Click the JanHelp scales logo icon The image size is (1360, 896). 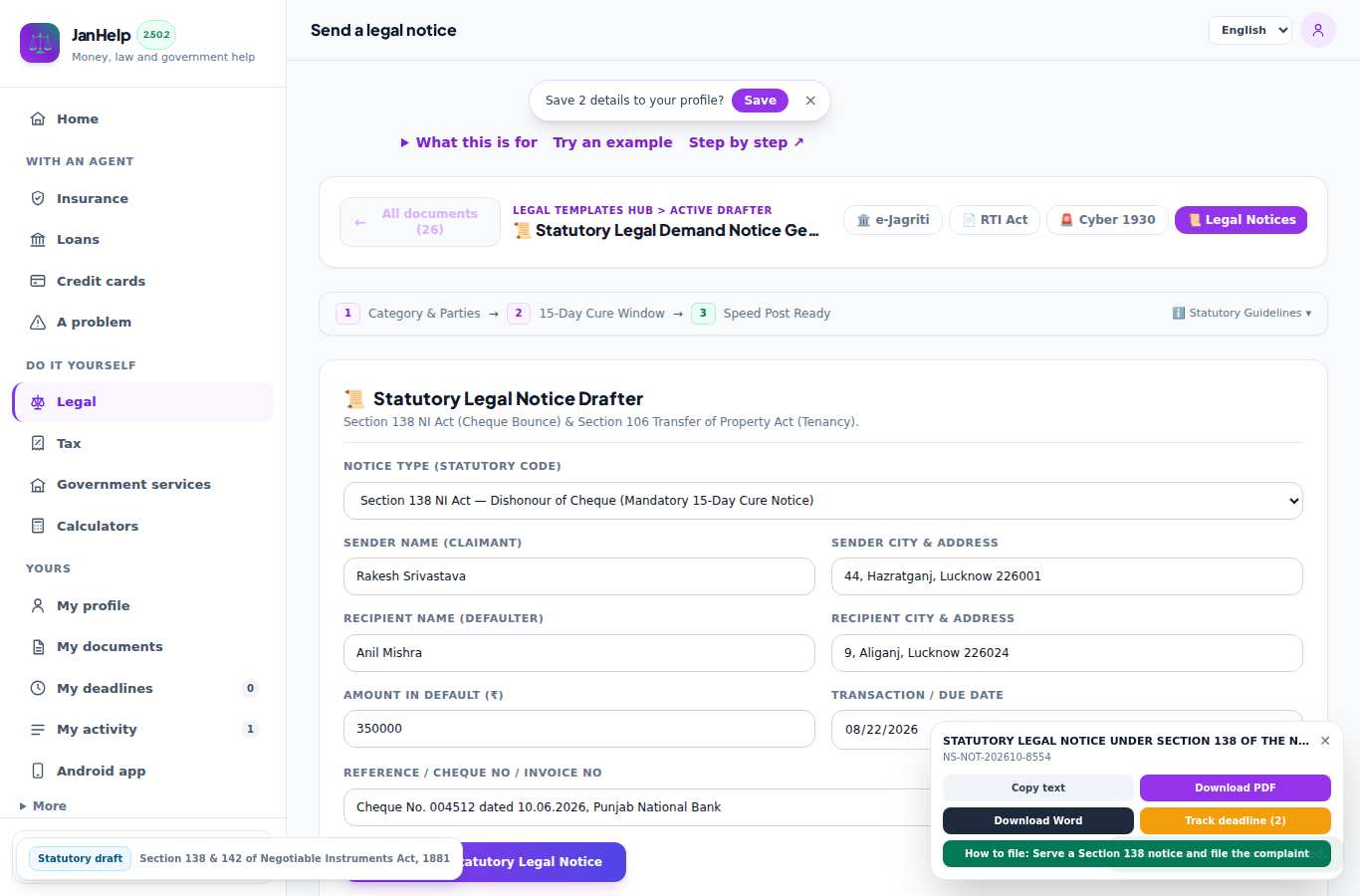[x=40, y=43]
